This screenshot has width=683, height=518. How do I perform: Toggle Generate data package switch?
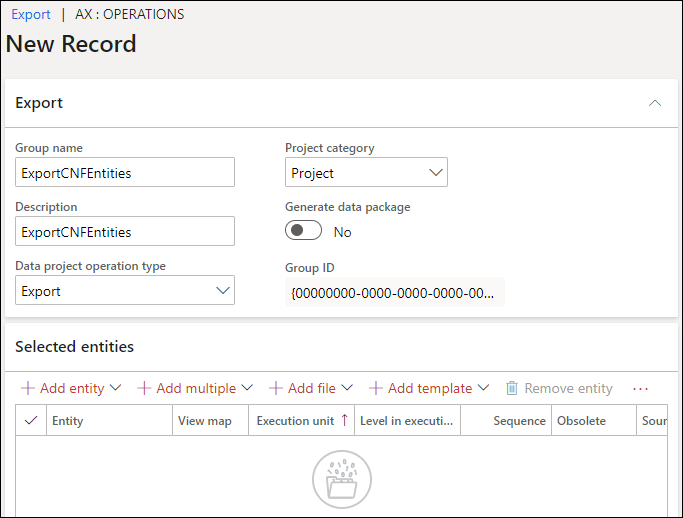click(x=304, y=231)
